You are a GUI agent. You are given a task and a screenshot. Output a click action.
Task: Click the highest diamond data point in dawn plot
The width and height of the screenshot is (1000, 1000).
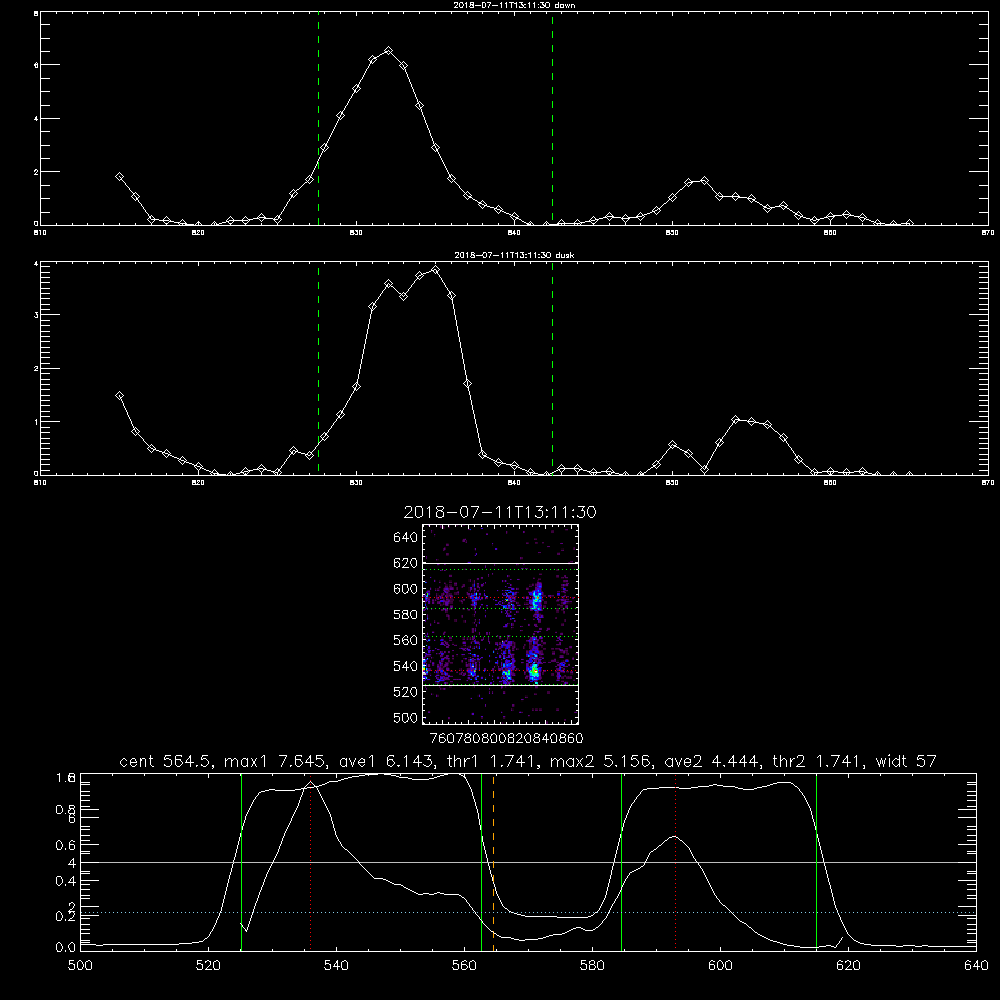tap(388, 50)
